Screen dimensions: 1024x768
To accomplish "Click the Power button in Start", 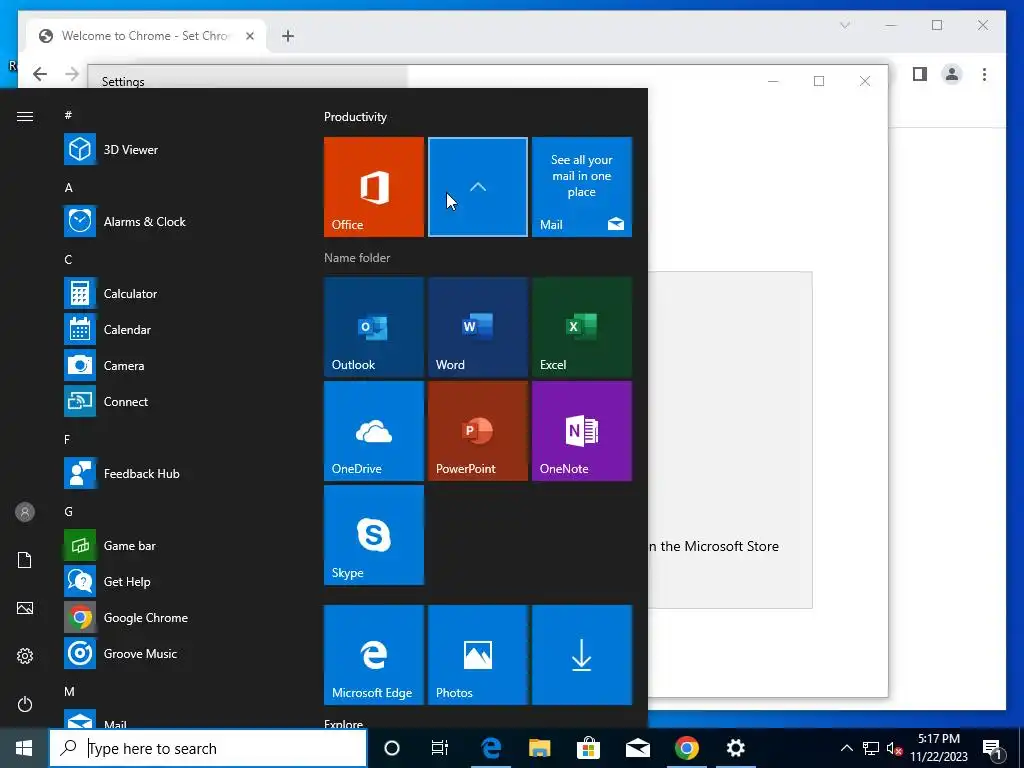I will (x=25, y=704).
